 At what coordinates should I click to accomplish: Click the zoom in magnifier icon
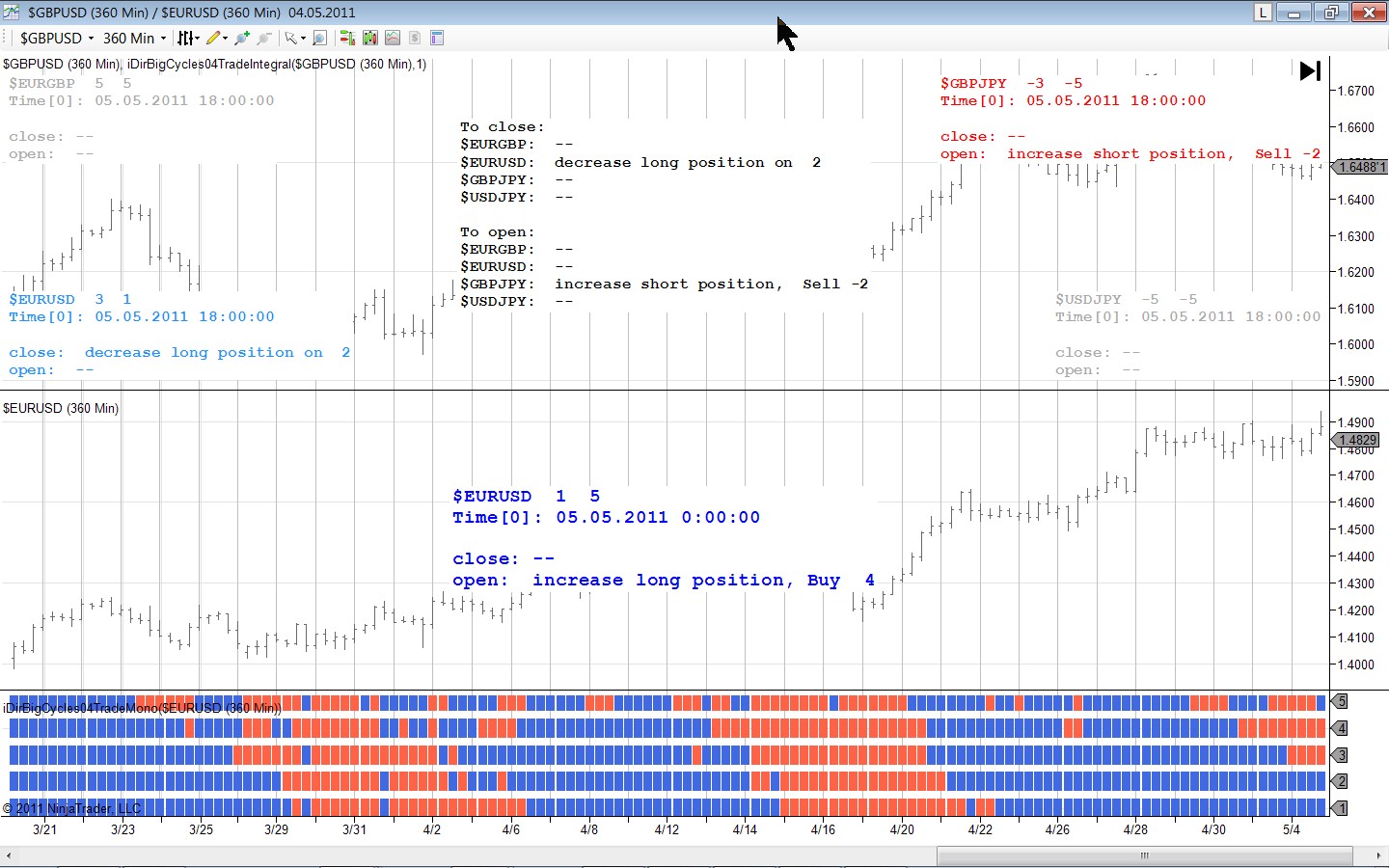pyautogui.click(x=242, y=39)
